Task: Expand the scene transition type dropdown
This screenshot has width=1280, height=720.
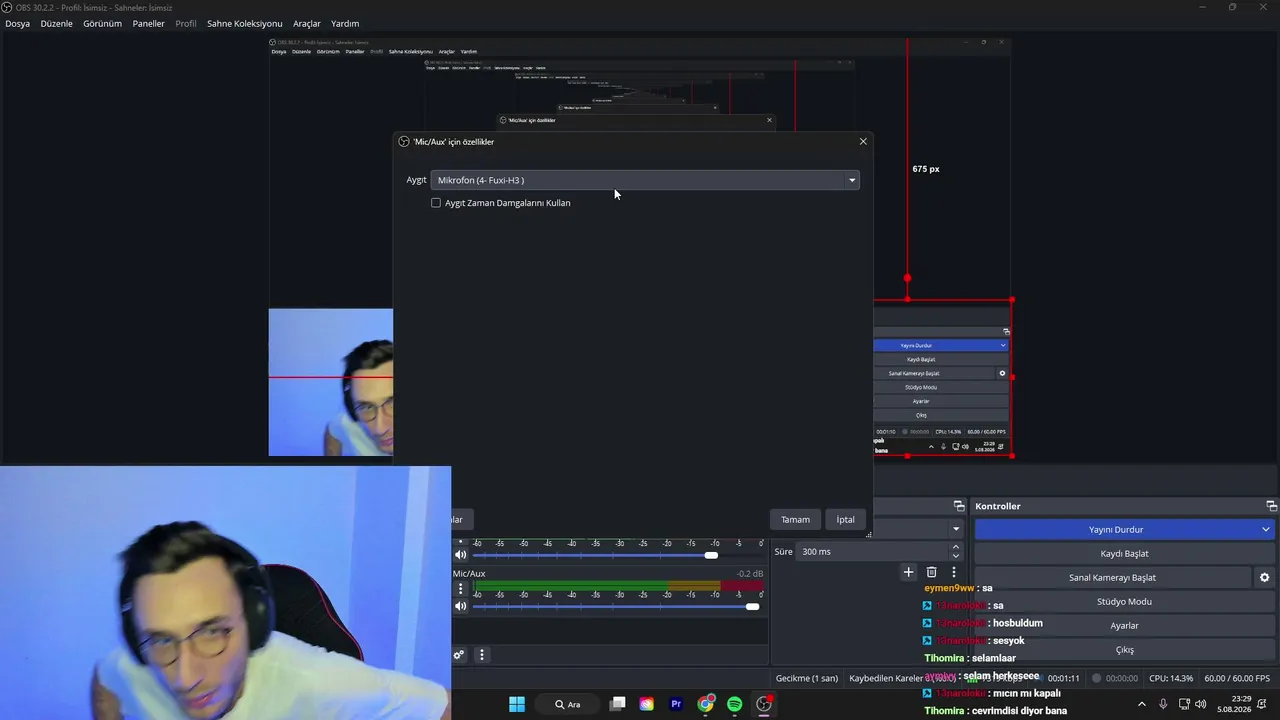Action: point(956,529)
